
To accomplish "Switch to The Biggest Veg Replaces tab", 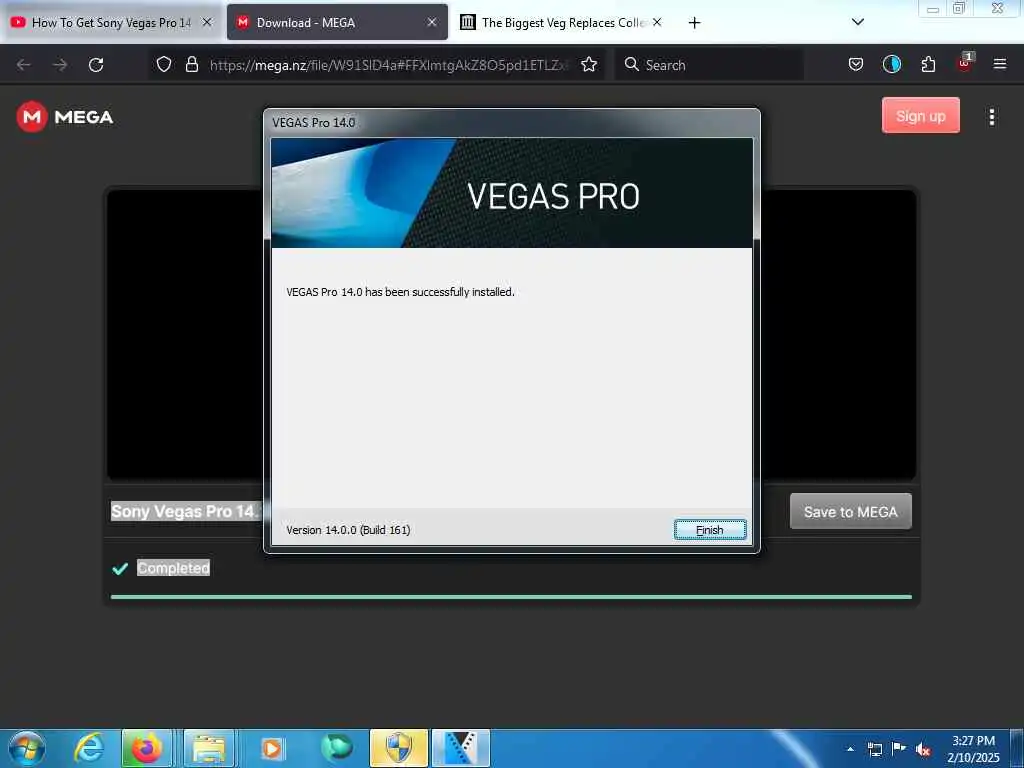I will (562, 23).
